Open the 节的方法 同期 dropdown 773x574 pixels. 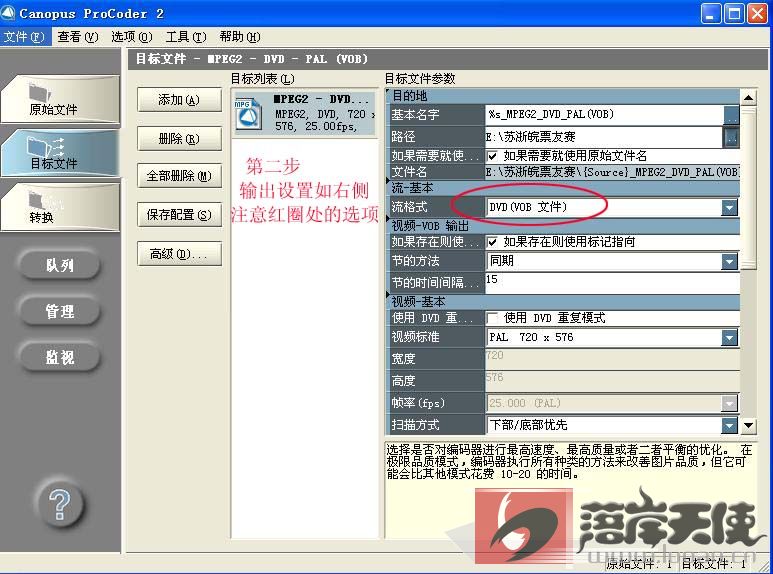click(730, 261)
